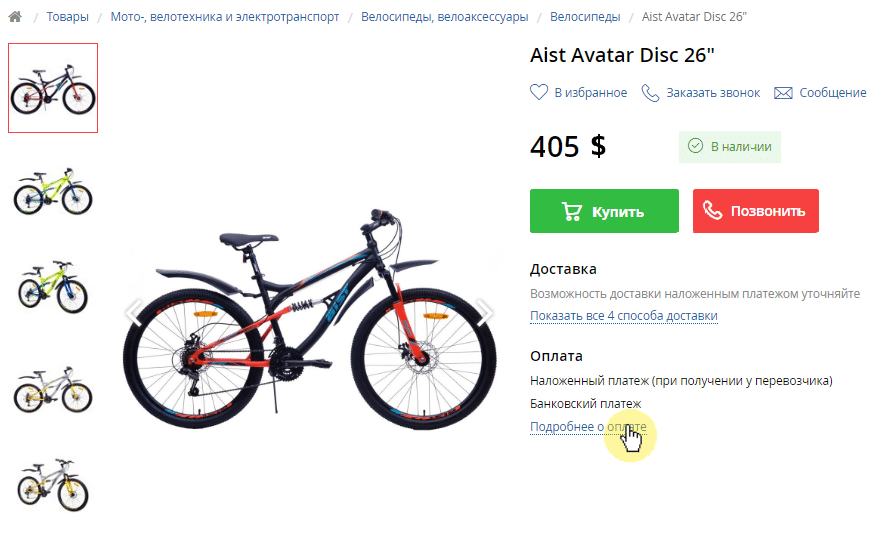This screenshot has height=534, width=893.
Task: Show next bike photo with right arrow
Action: coord(485,312)
